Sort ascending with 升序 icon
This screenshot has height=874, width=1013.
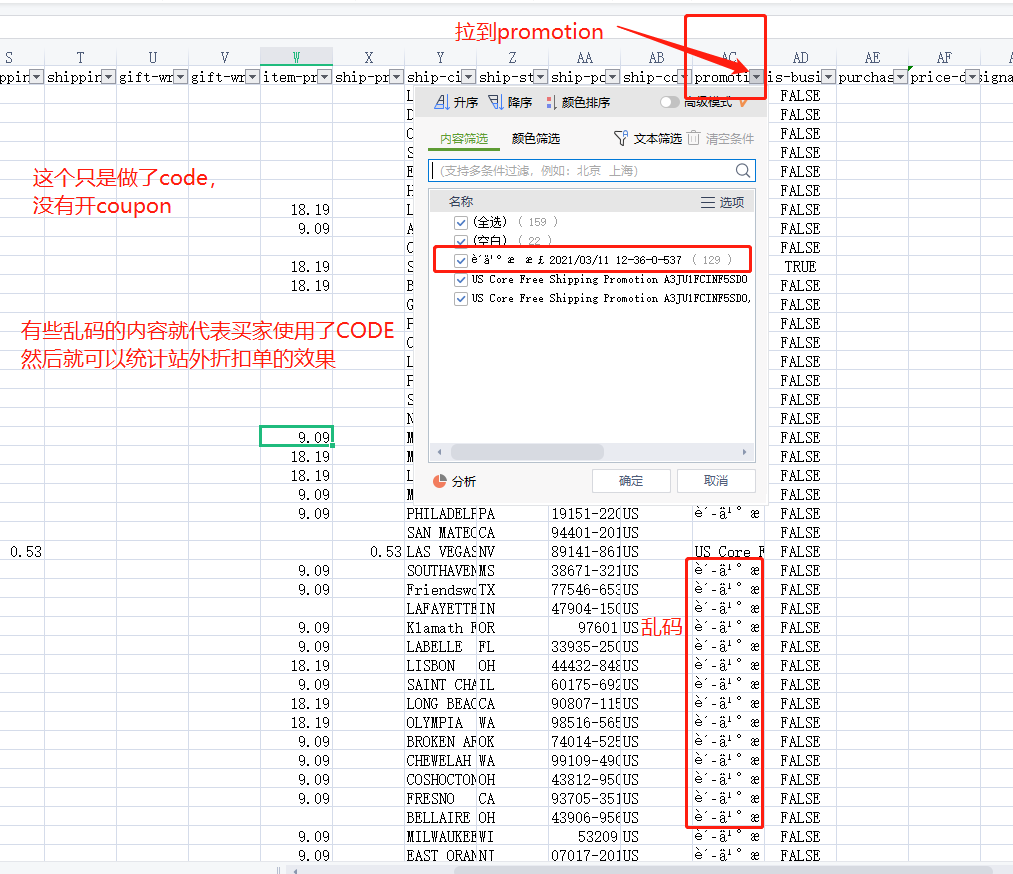pyautogui.click(x=442, y=102)
